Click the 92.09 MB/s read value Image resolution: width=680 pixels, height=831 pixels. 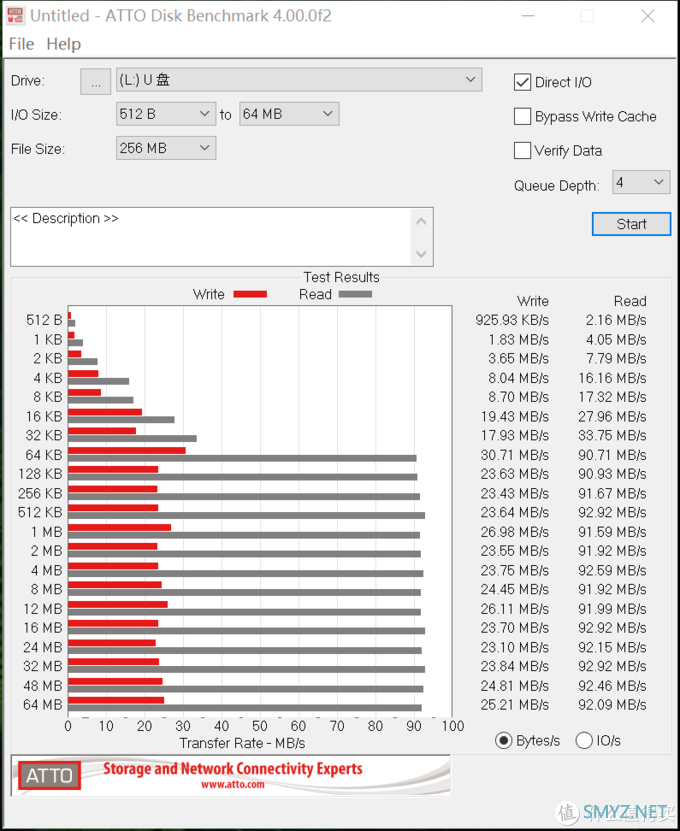(612, 705)
